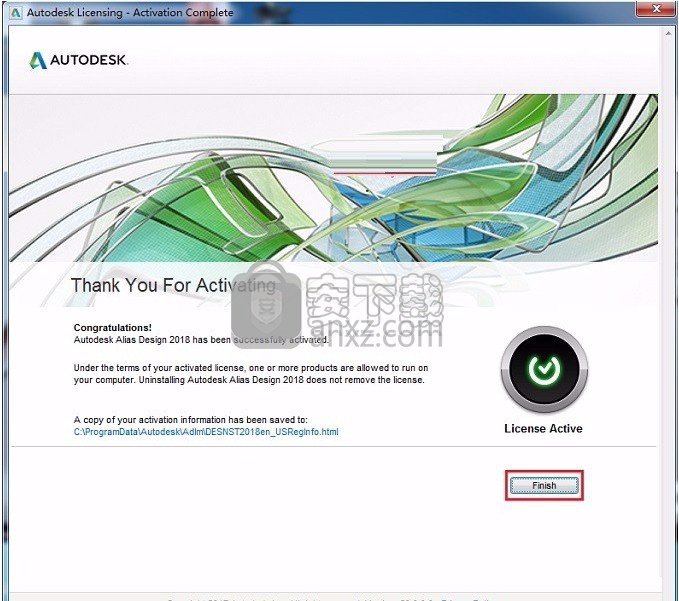Click the Finish button
679x601 pixels.
point(544,485)
